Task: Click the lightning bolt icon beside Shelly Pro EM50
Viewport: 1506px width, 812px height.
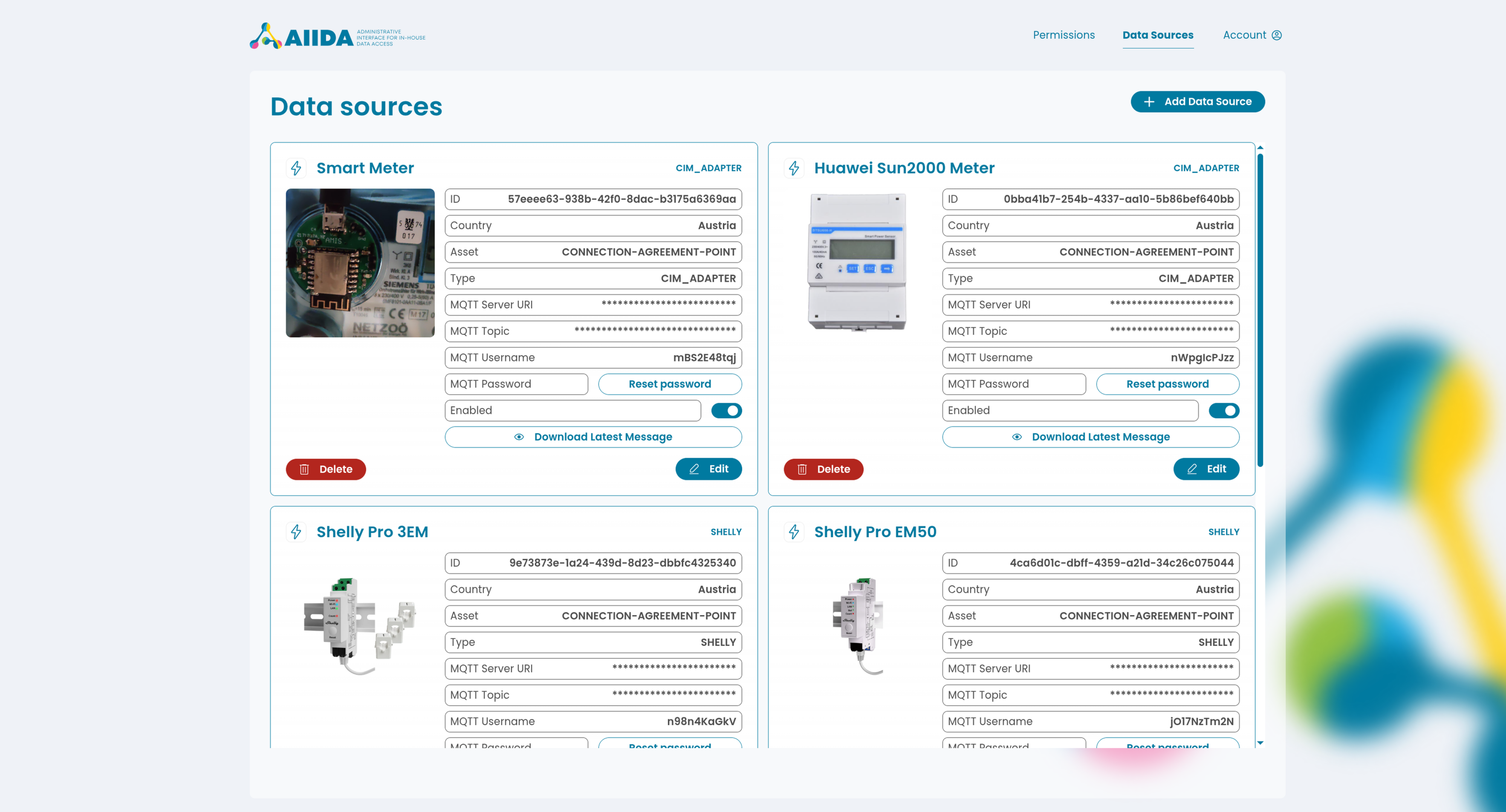Action: (x=794, y=532)
